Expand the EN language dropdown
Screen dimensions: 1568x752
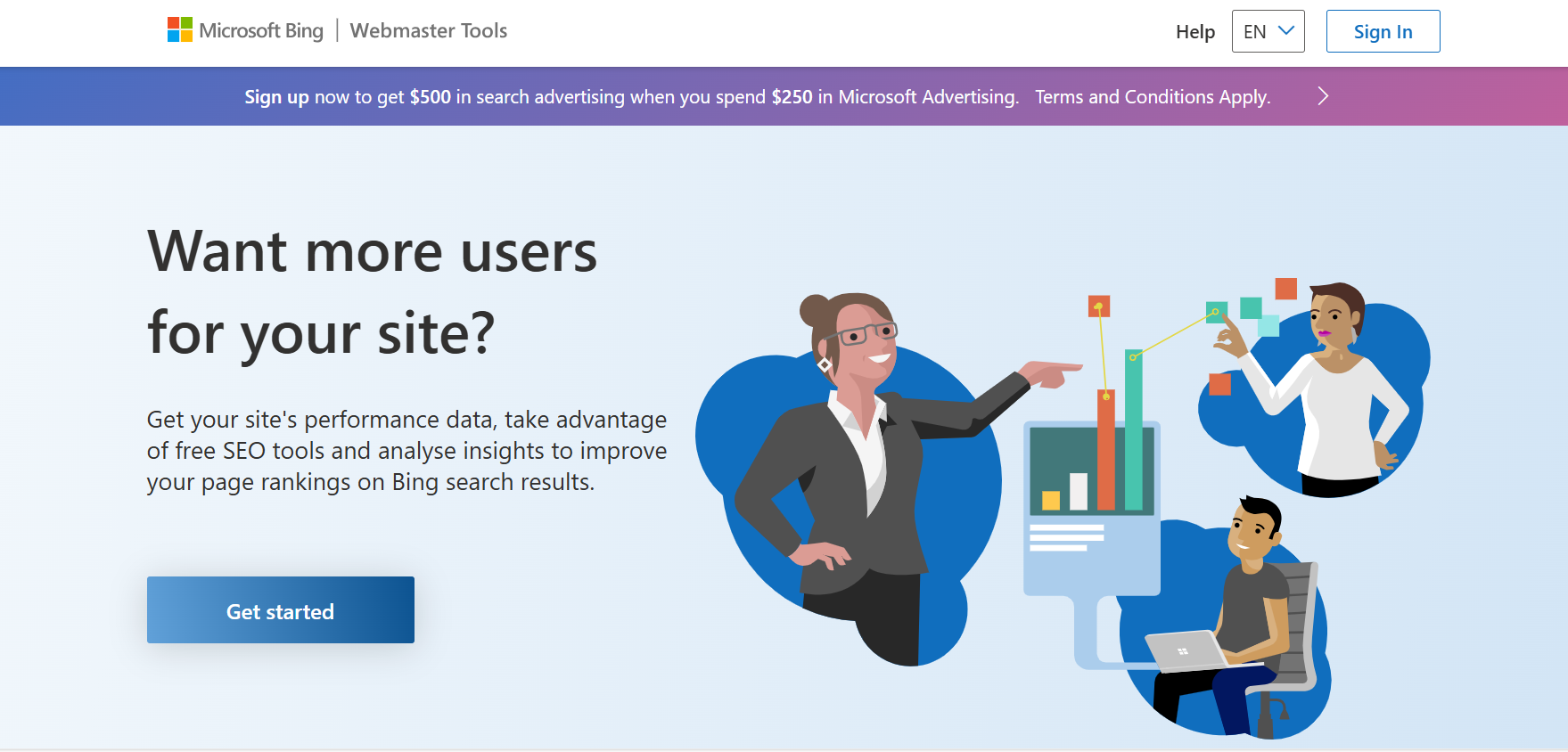(x=1268, y=31)
